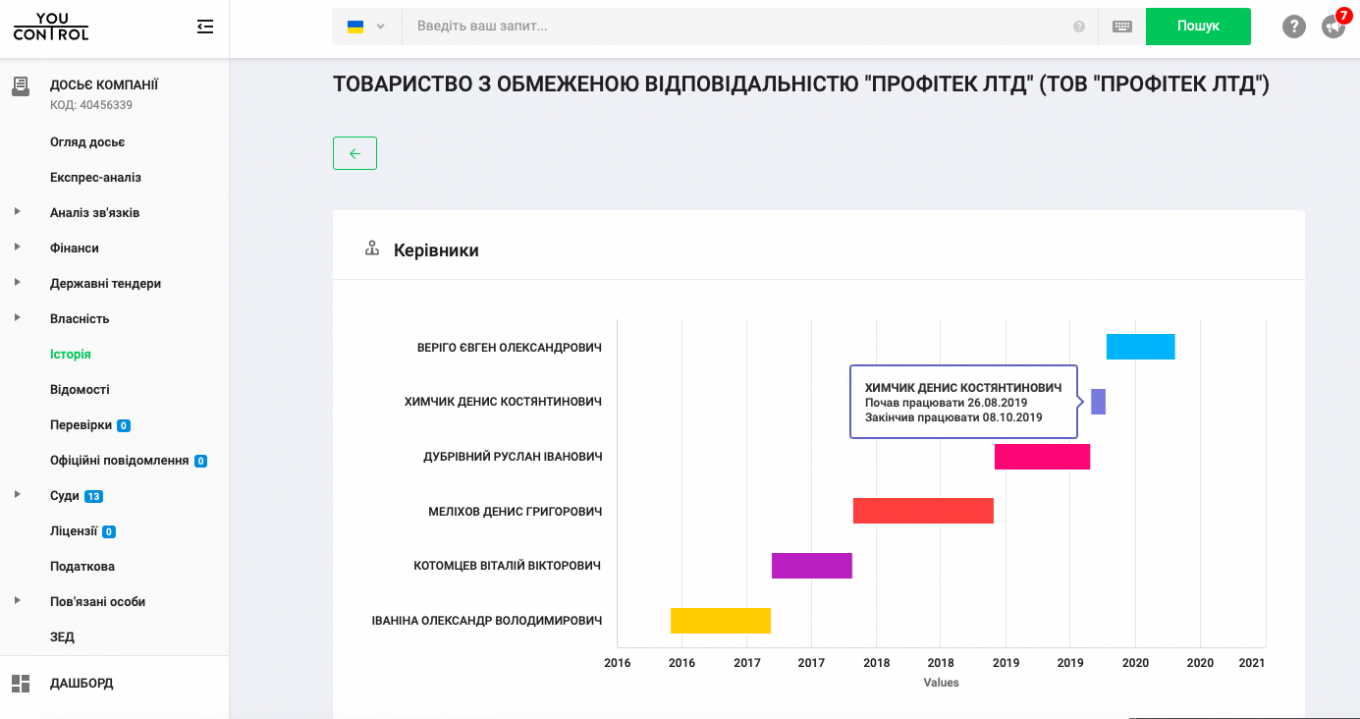Click the yellow bar for Іваніна Олександр
Screen dimensions: 1360x719
720,620
